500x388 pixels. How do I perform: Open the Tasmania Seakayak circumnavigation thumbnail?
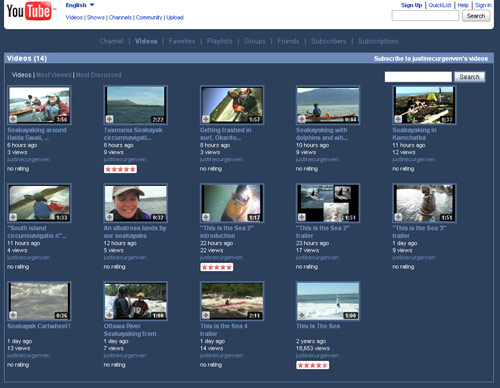(135, 105)
